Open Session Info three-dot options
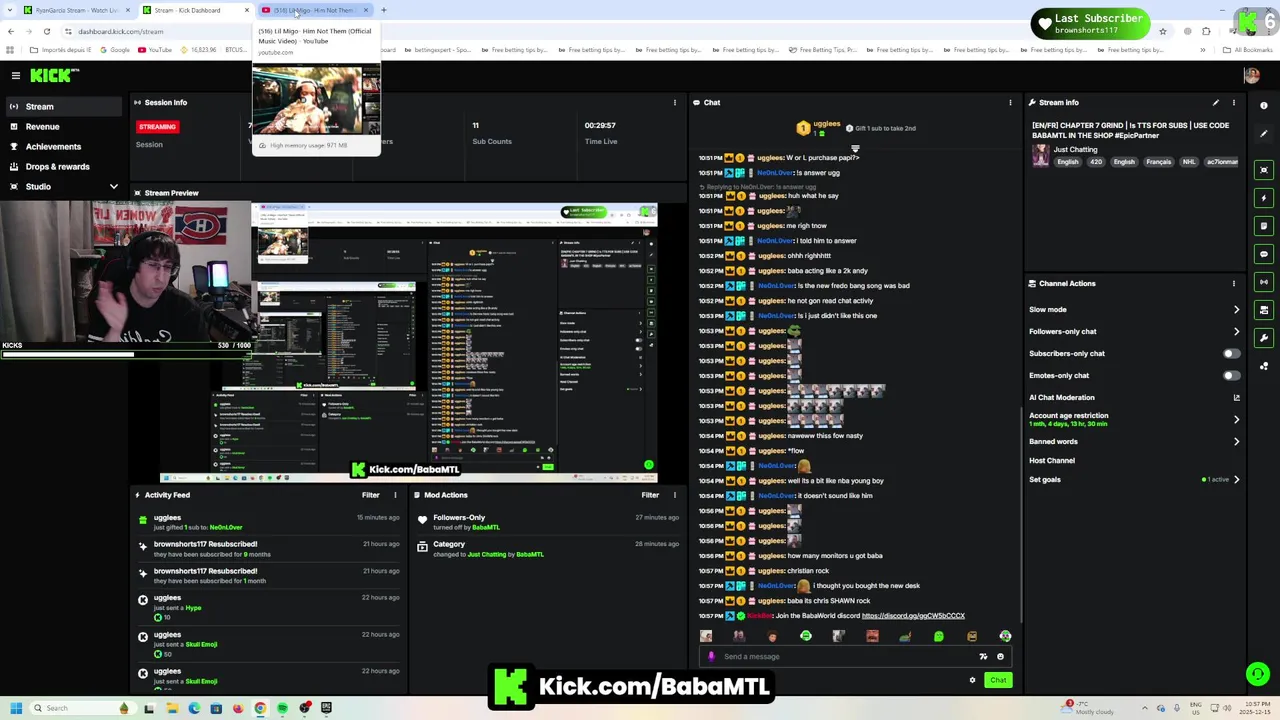 [674, 102]
